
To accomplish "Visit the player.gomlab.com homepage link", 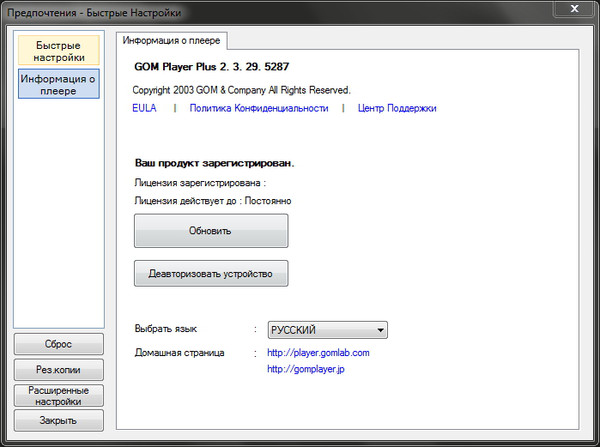I will click(x=318, y=353).
